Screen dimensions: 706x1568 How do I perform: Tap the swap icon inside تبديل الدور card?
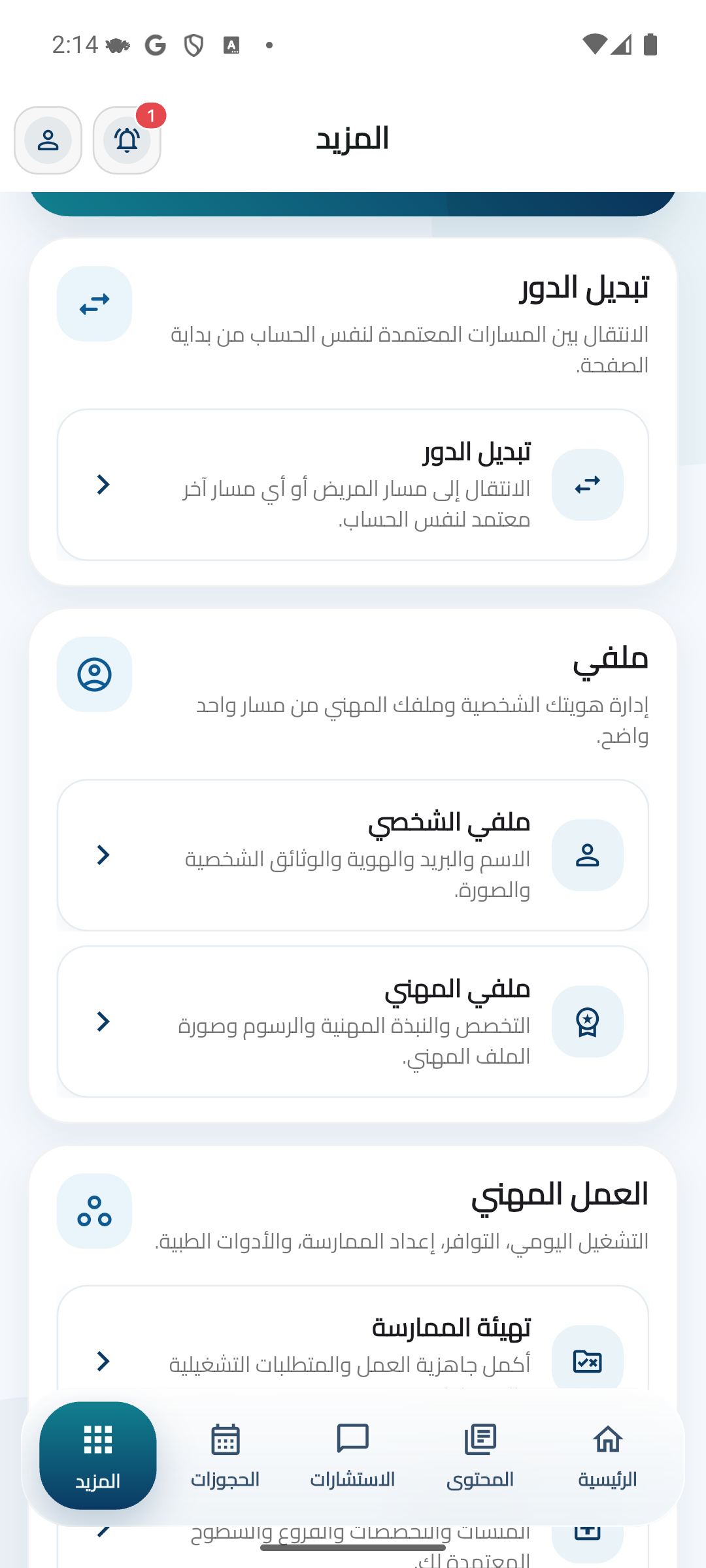[x=587, y=485]
